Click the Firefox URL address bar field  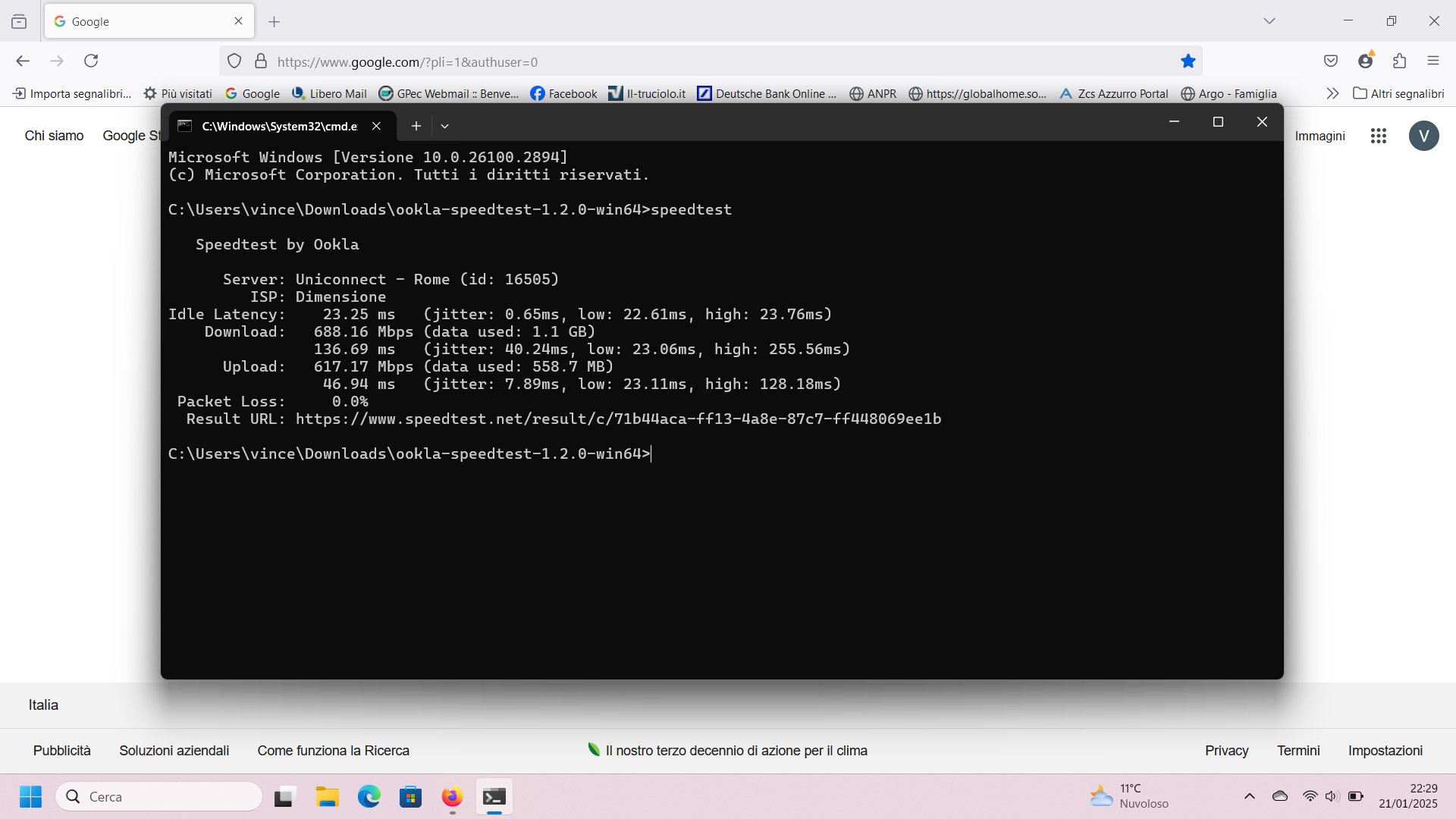(x=682, y=62)
